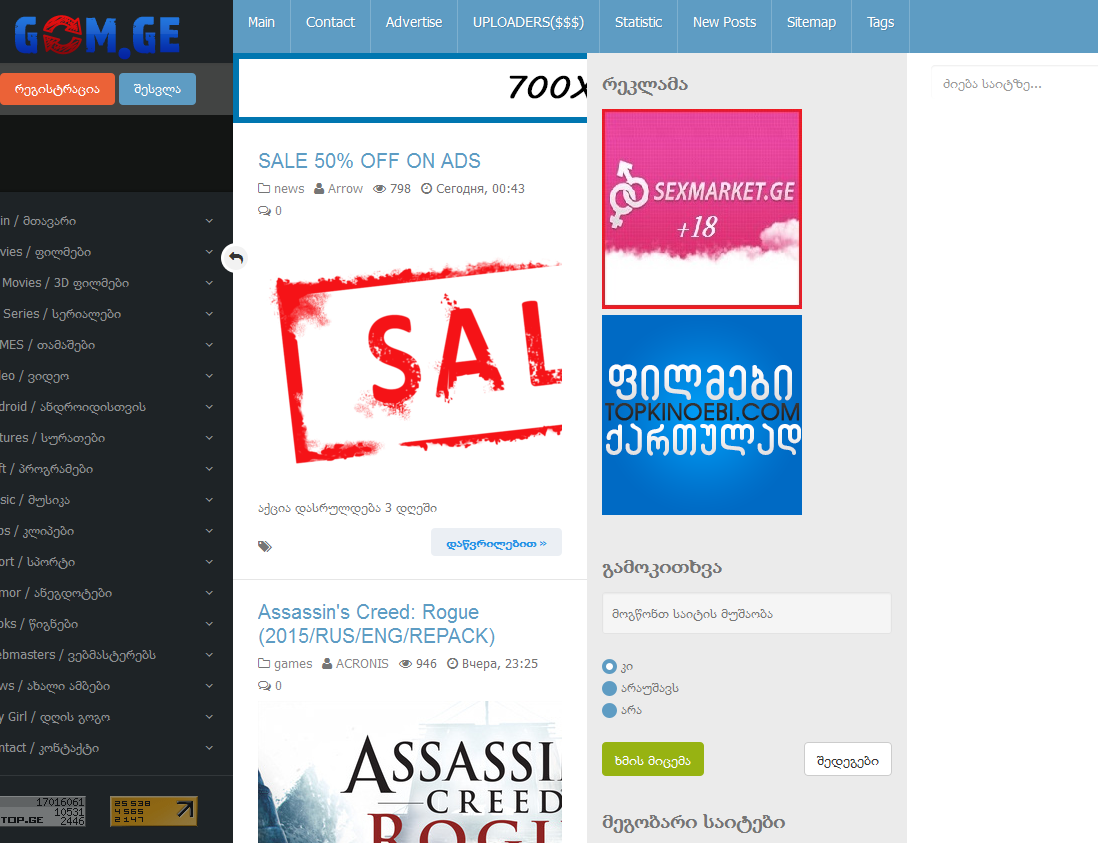Expand the 'მთავარი' sidebar category

point(209,221)
